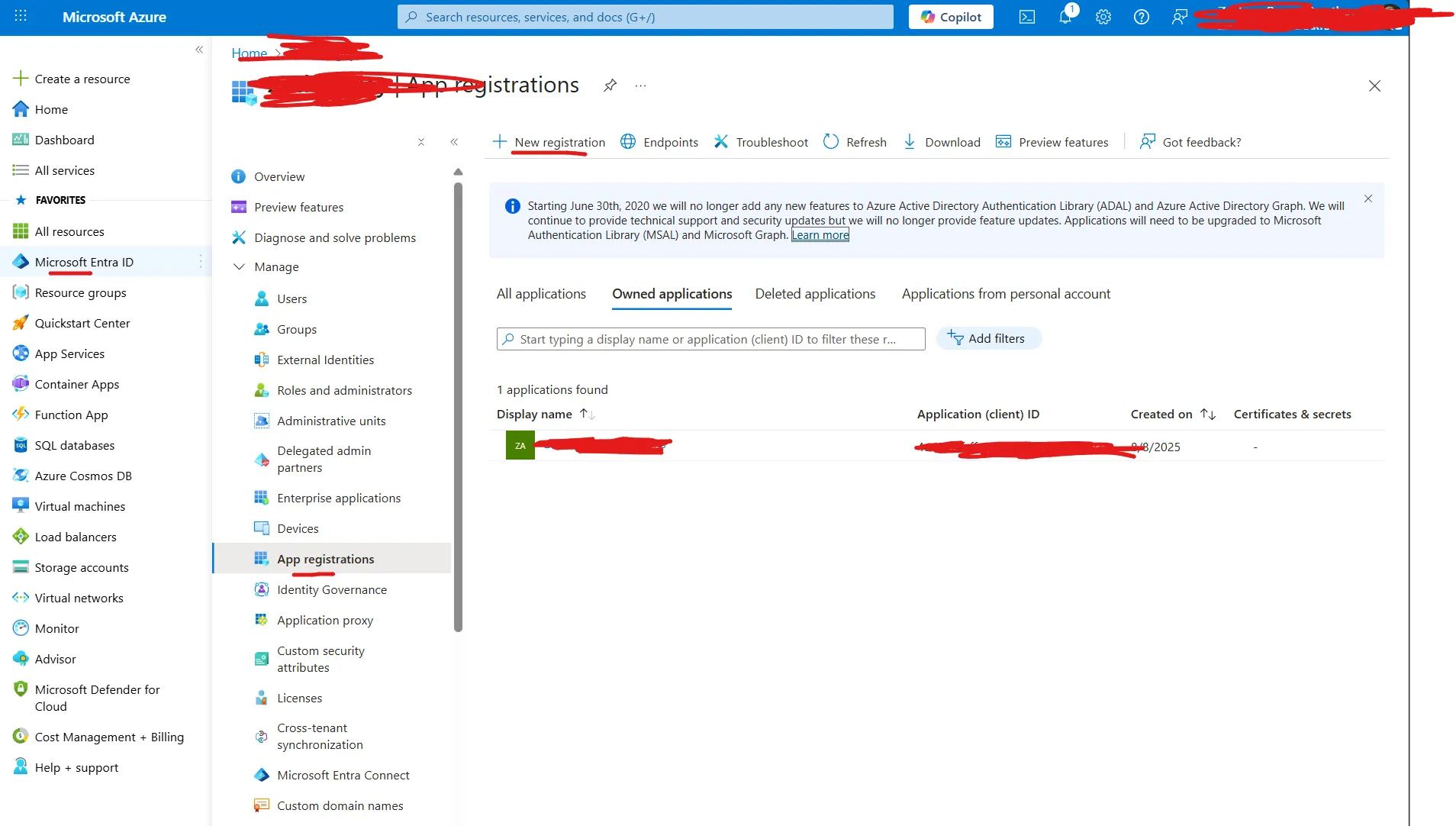
Task: Switch to Deleted applications tab
Action: [814, 294]
